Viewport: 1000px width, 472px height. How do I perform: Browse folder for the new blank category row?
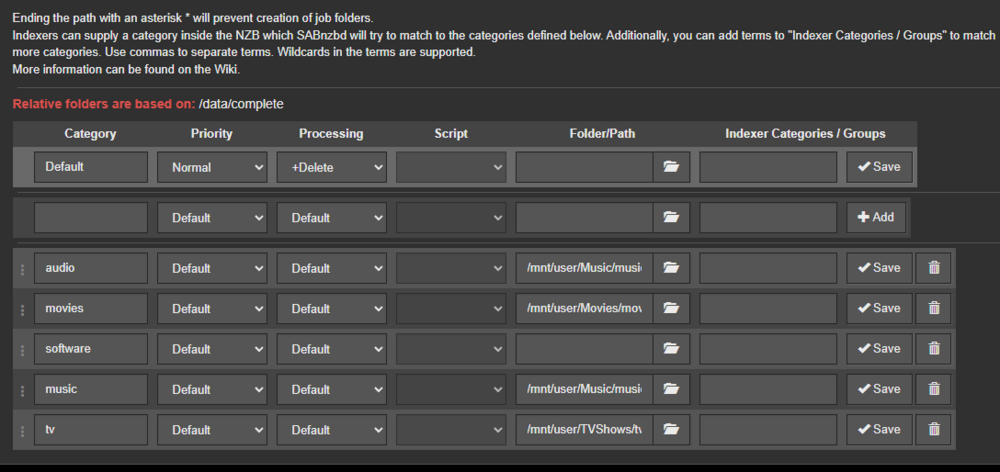point(671,218)
